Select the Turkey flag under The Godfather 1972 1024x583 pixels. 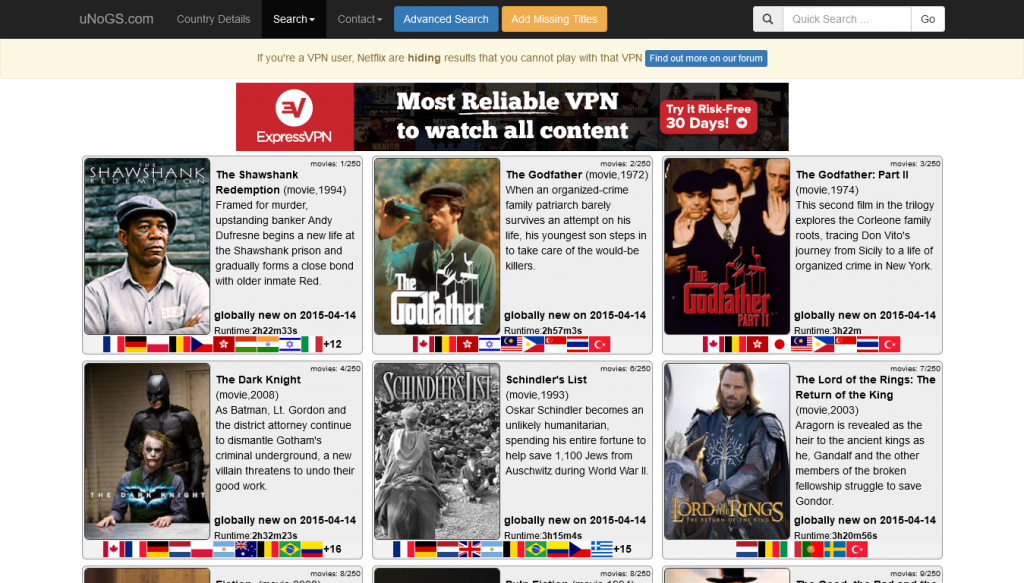(x=600, y=344)
